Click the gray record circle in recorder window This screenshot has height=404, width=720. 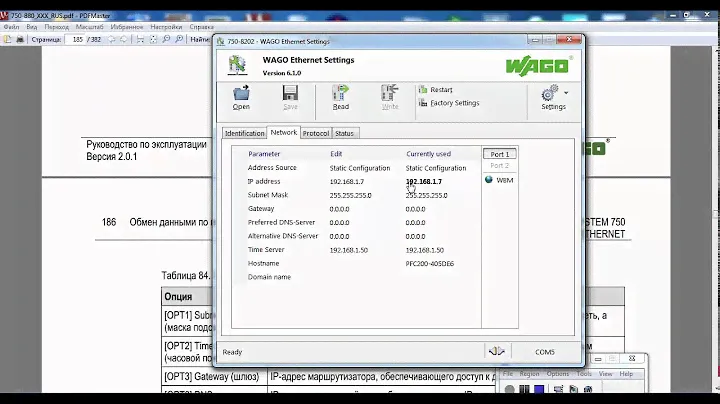click(509, 390)
